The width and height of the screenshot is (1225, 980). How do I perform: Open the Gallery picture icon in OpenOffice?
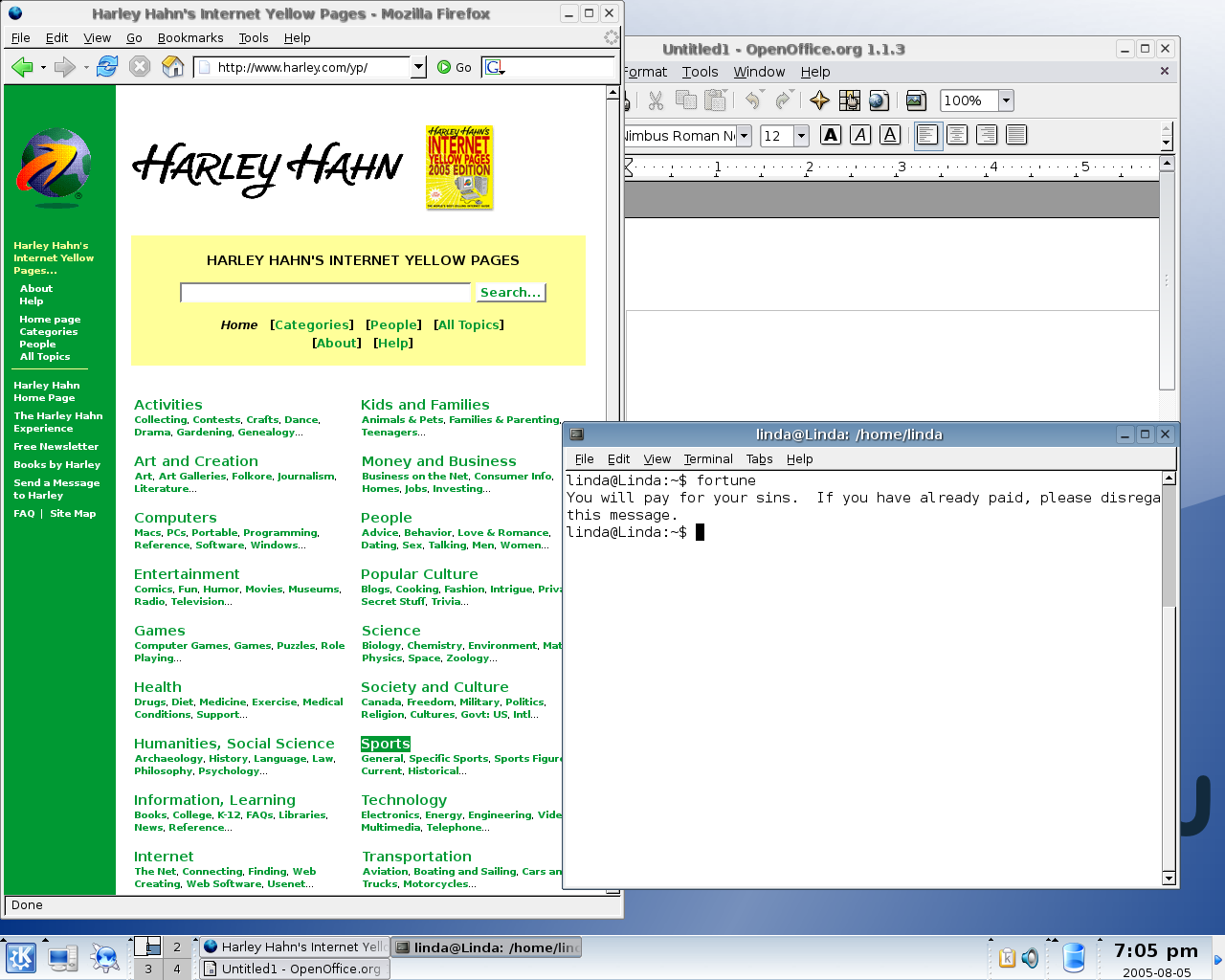(916, 100)
